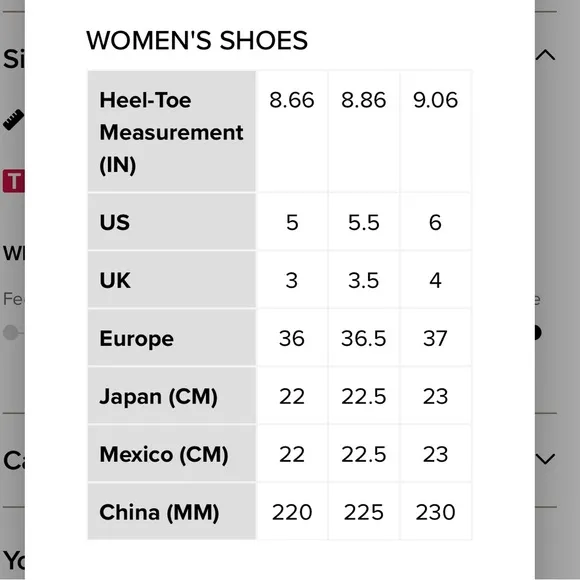Select the WOMEN'S SHOES heading
Screen dimensions: 580x580
[197, 40]
